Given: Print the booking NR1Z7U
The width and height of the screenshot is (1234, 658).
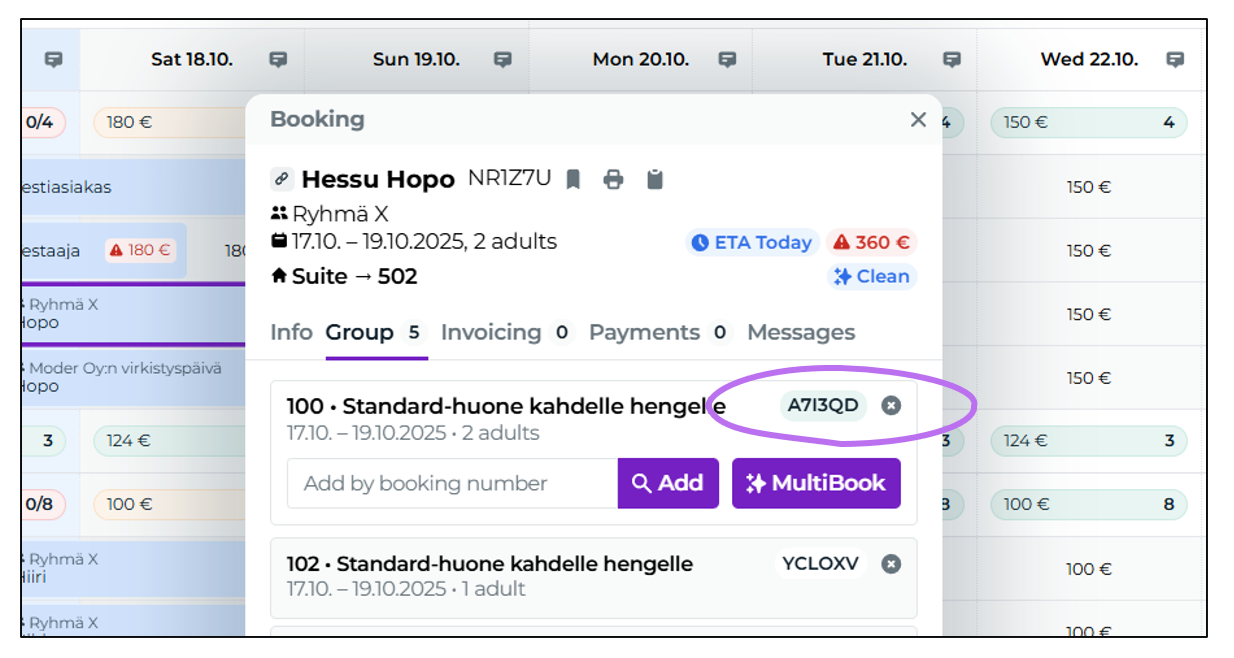Looking at the screenshot, I should (x=614, y=179).
